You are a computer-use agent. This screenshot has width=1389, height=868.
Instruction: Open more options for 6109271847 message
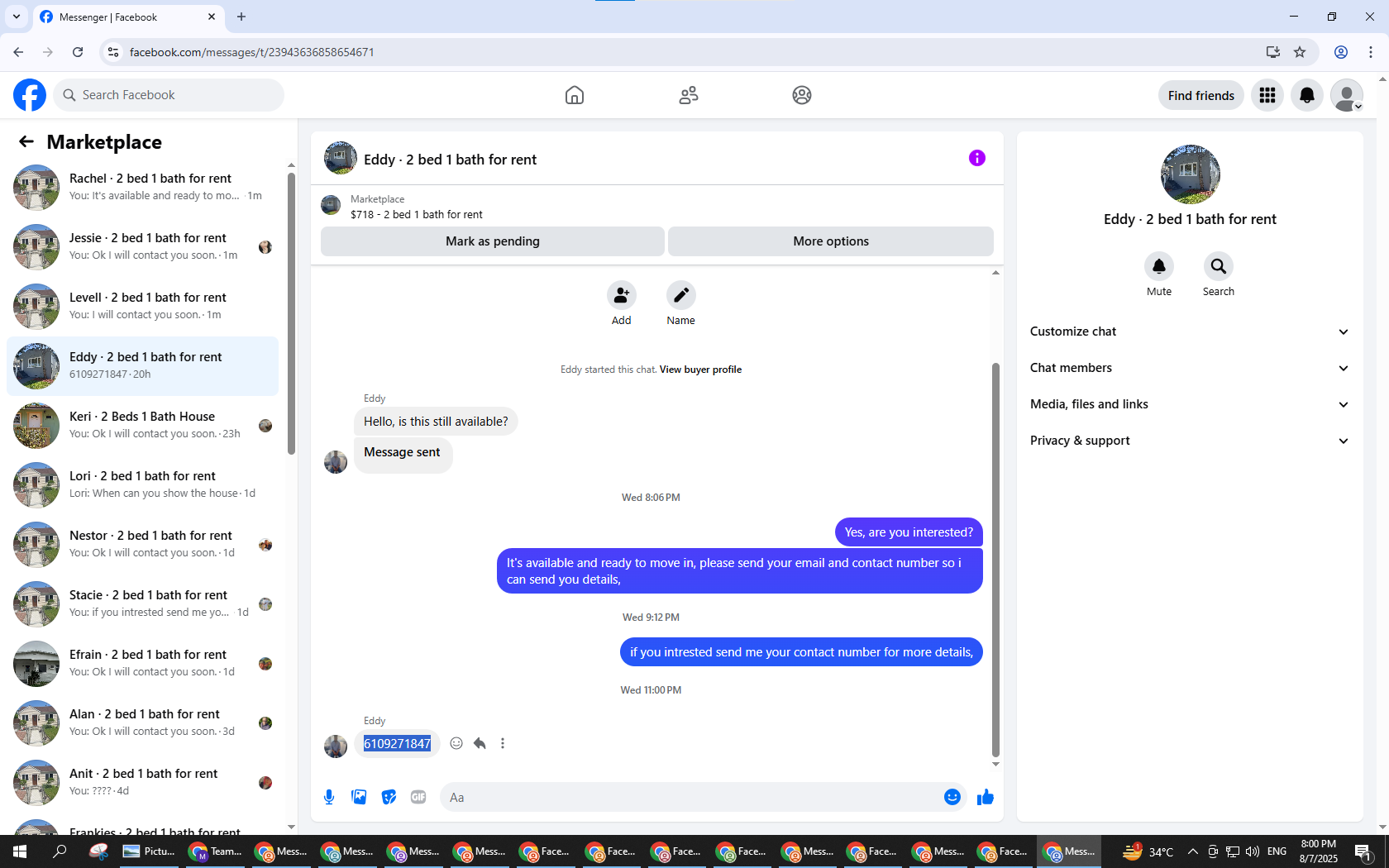[x=503, y=743]
